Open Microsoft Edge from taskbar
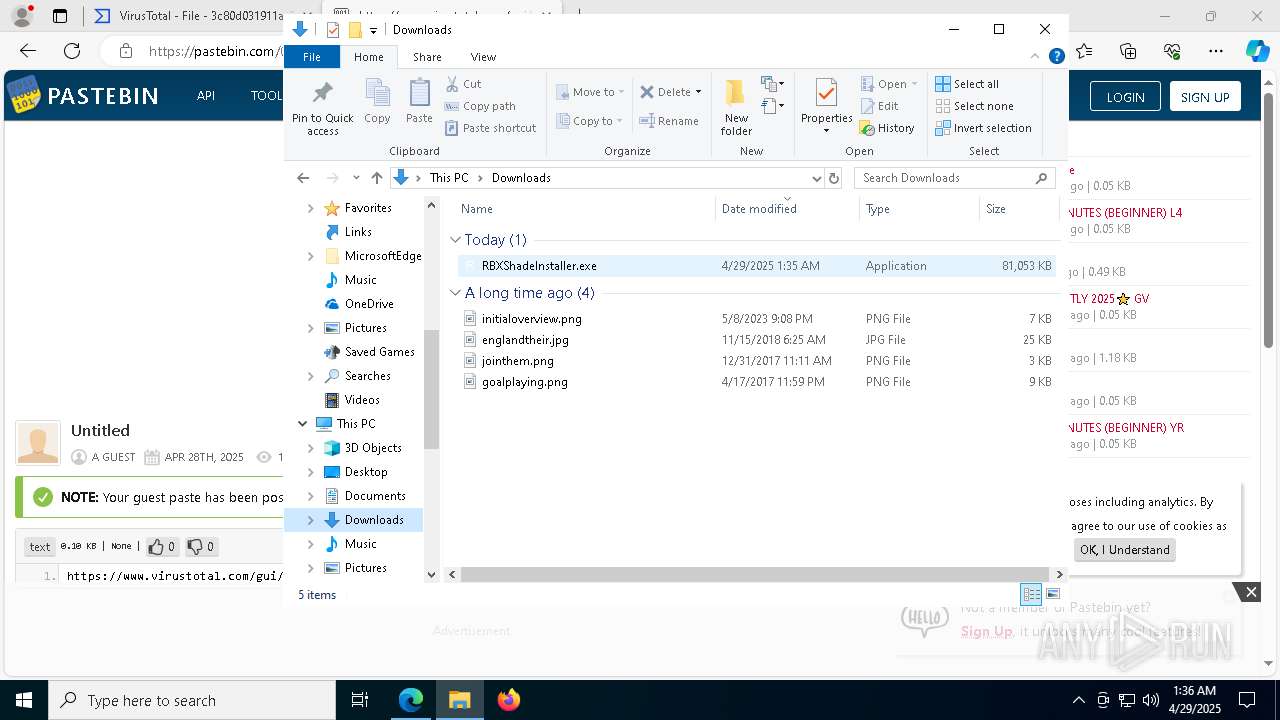This screenshot has width=1280, height=720. 411,700
